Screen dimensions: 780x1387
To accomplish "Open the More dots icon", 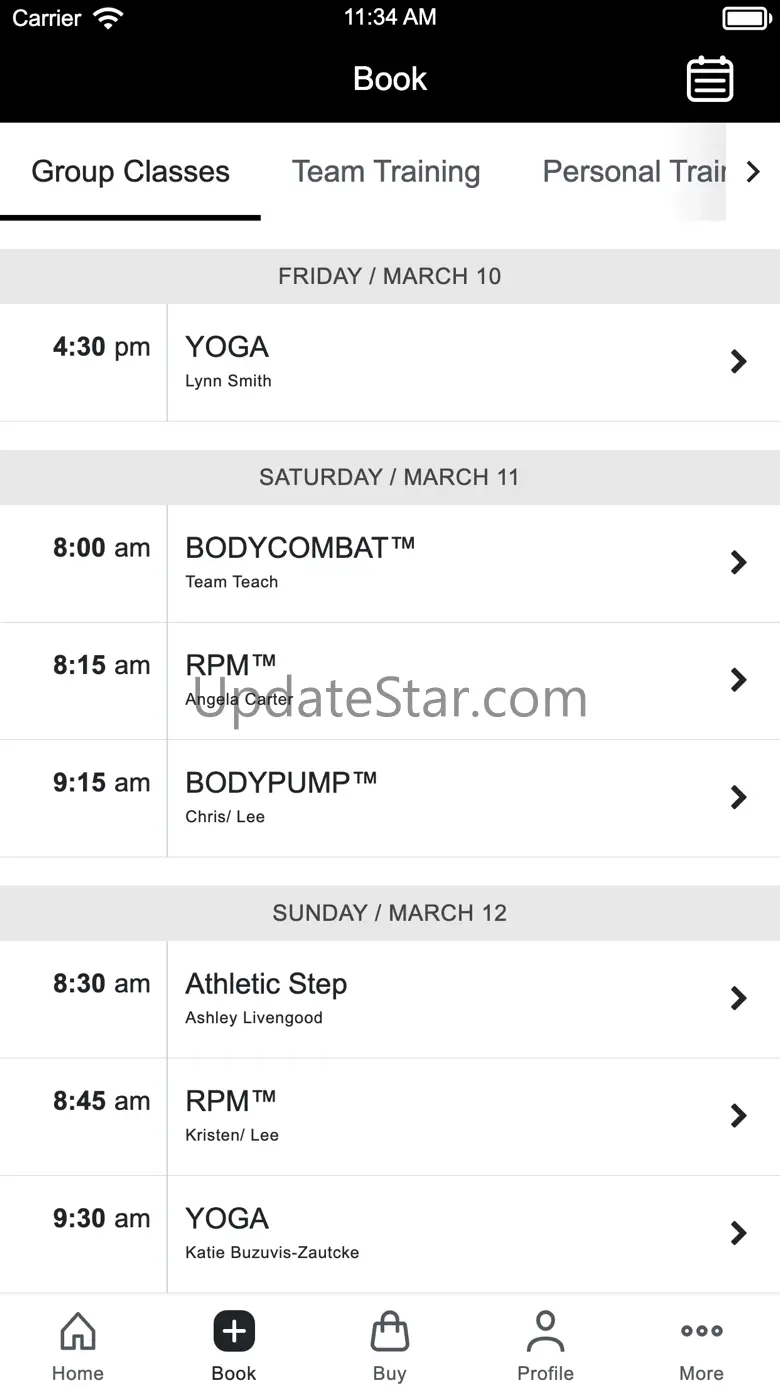I will [x=701, y=1331].
